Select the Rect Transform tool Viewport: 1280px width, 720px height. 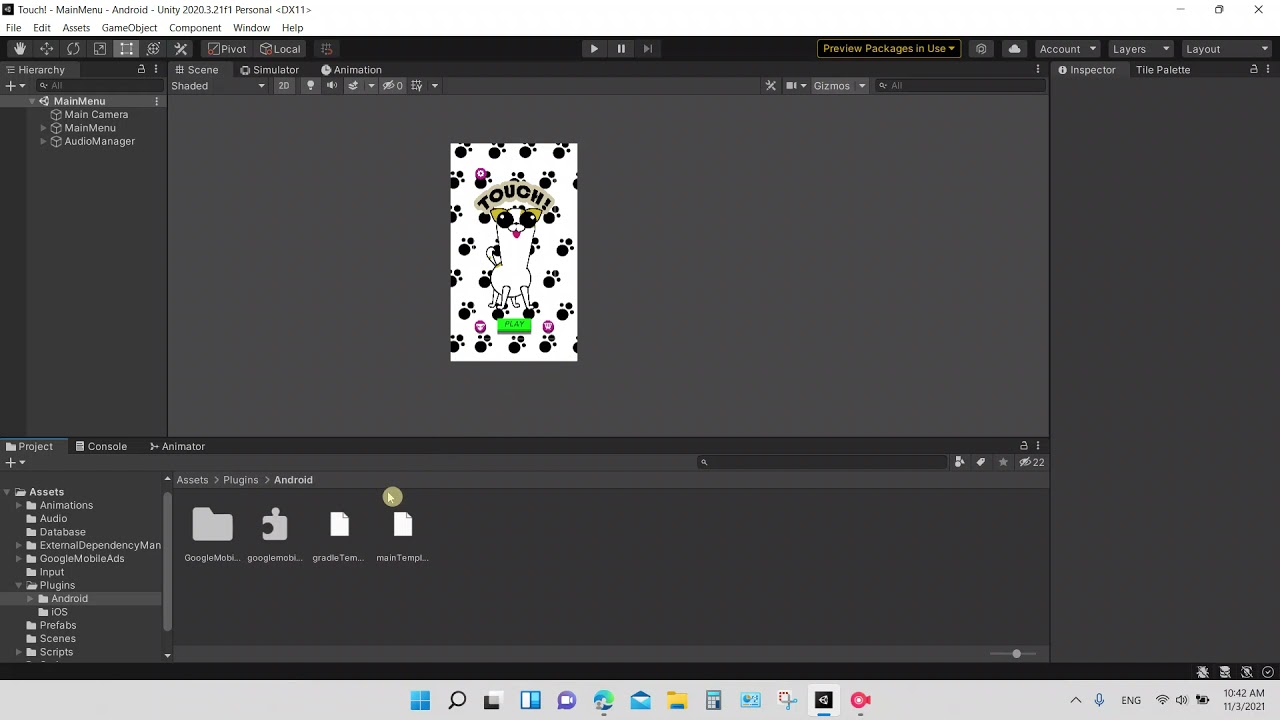126,48
